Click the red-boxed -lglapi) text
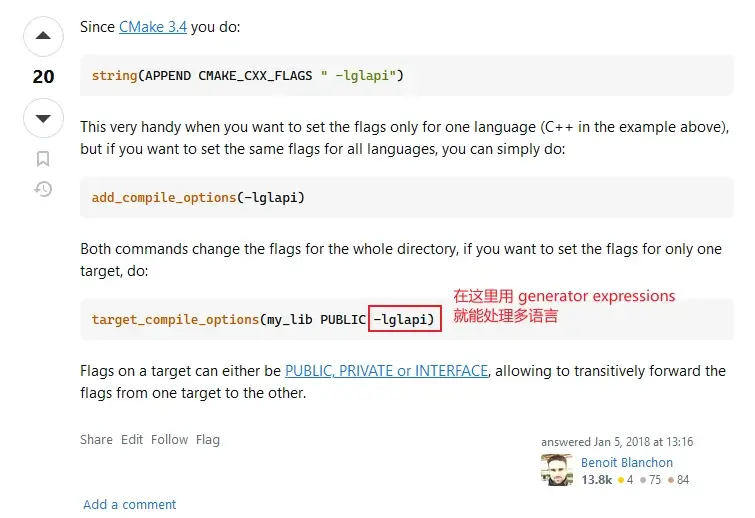The image size is (755, 518). pyautogui.click(x=404, y=320)
